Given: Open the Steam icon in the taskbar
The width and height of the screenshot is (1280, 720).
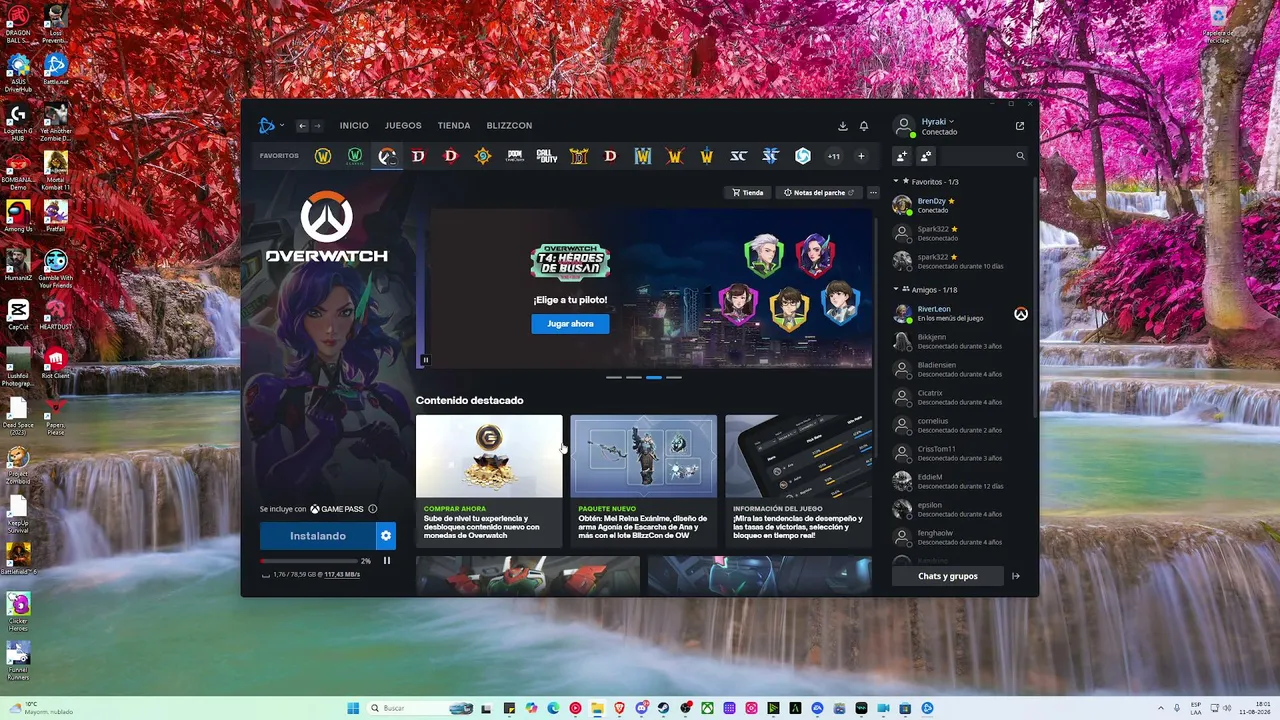Looking at the screenshot, I should coord(663,708).
